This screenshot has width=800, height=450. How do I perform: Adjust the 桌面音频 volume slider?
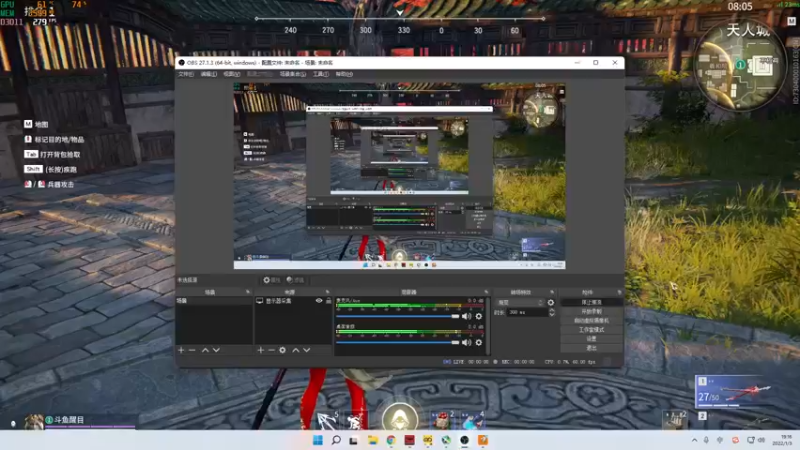(x=397, y=342)
